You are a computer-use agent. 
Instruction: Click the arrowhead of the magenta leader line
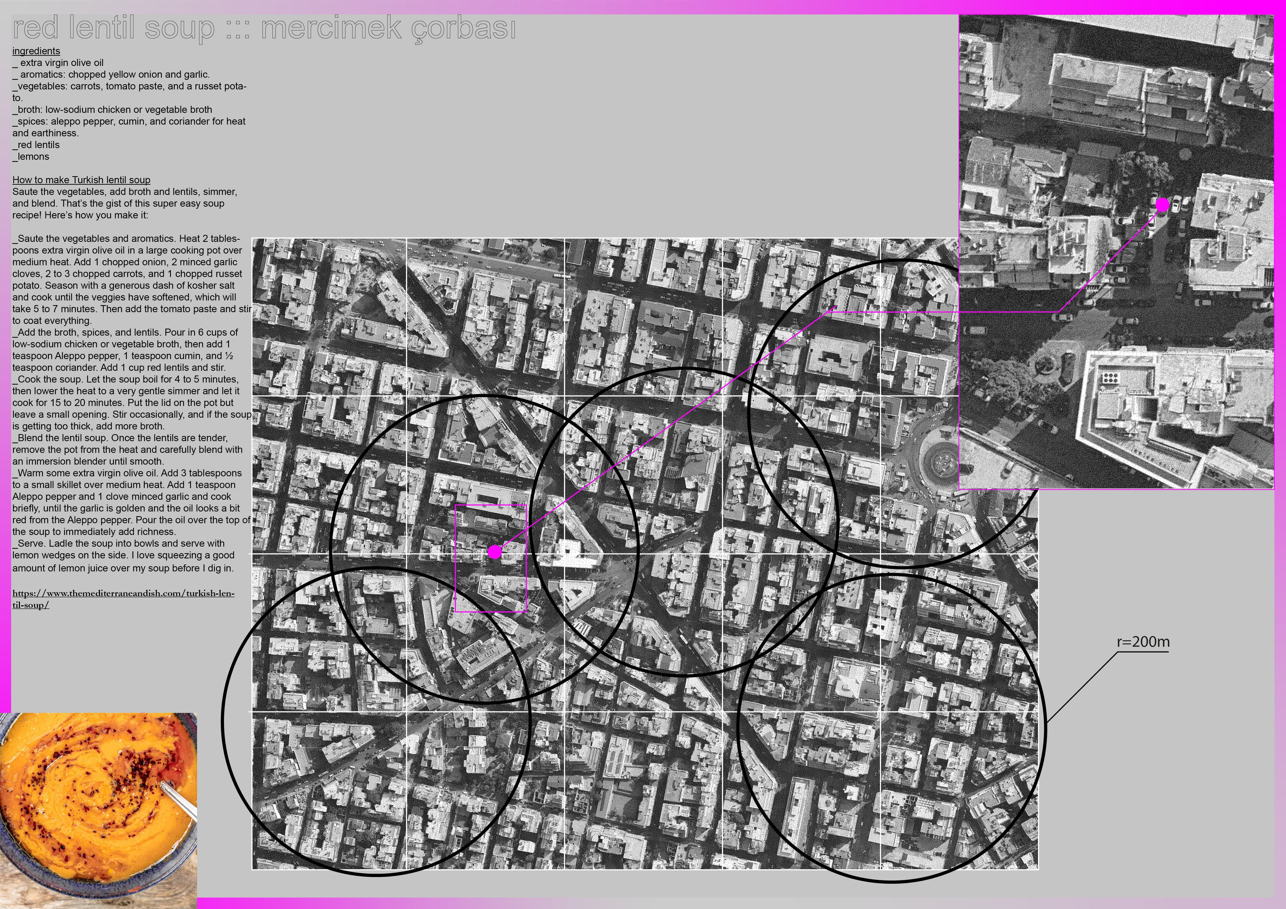[832, 311]
